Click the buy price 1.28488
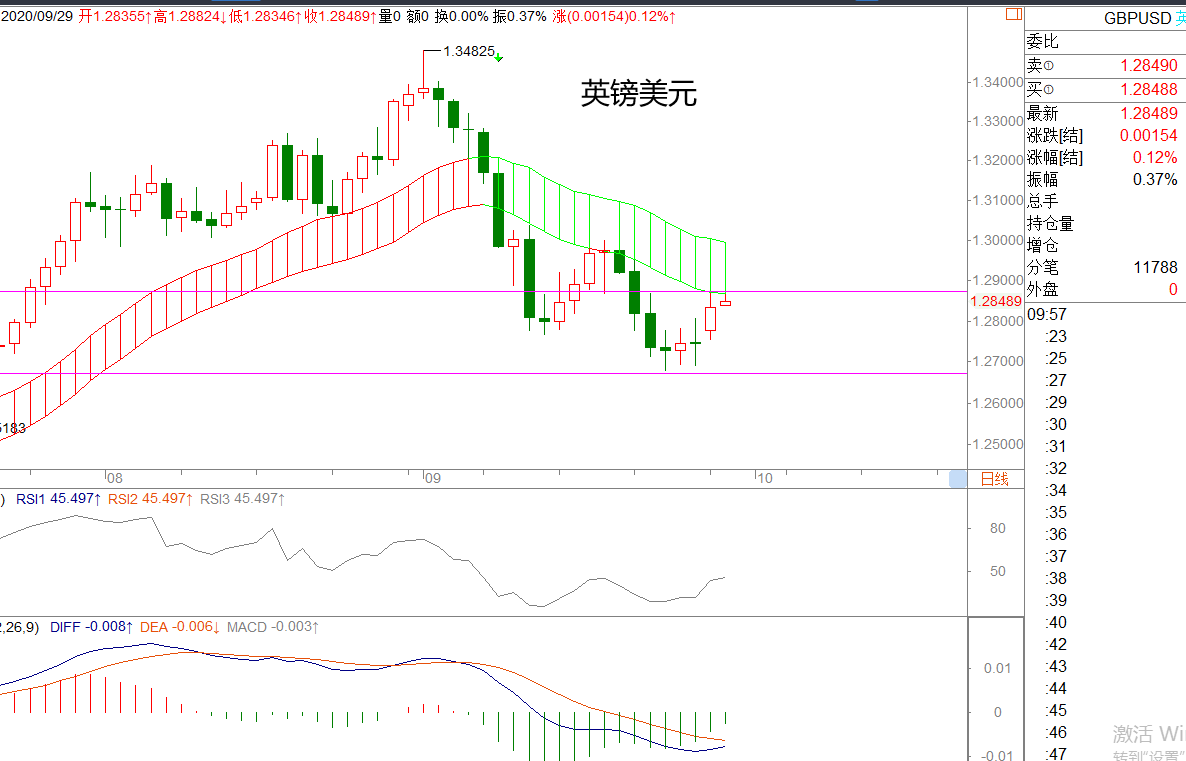The height and width of the screenshot is (761, 1186). (x=1148, y=90)
